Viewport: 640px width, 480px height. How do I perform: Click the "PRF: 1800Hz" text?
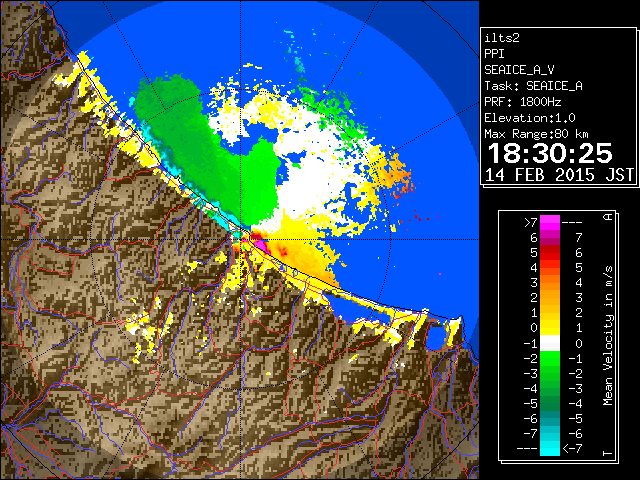[x=522, y=102]
